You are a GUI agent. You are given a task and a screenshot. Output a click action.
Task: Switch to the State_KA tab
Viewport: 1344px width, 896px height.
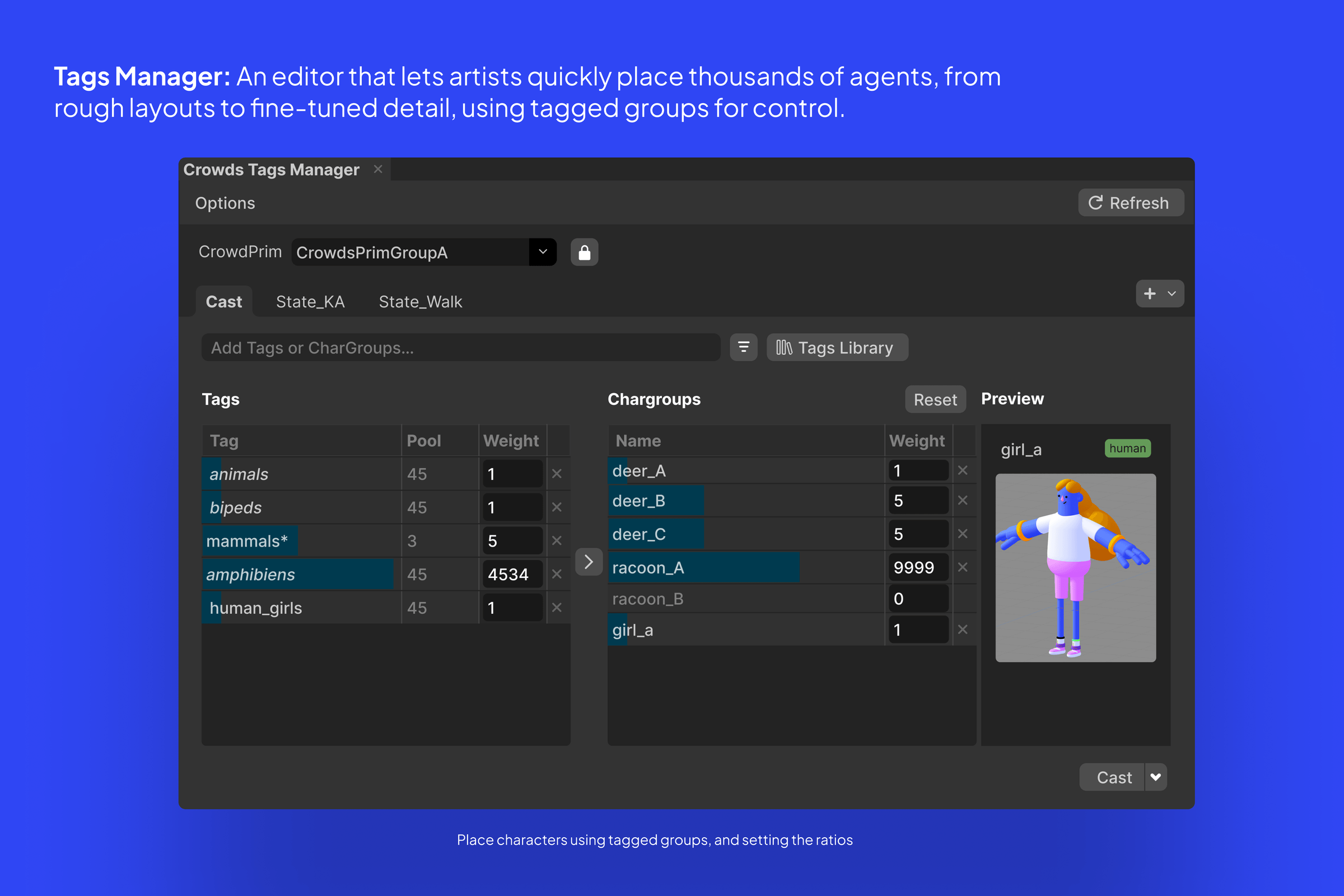coord(310,302)
